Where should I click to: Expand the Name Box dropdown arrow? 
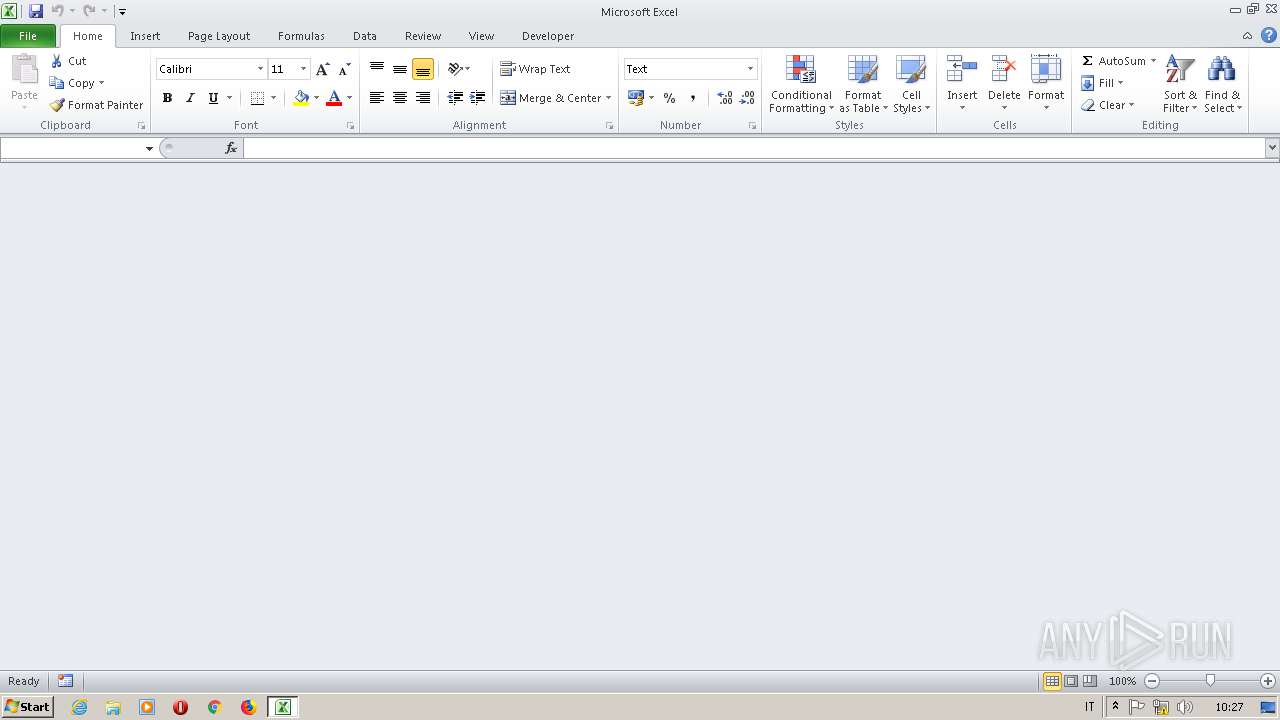[x=149, y=148]
